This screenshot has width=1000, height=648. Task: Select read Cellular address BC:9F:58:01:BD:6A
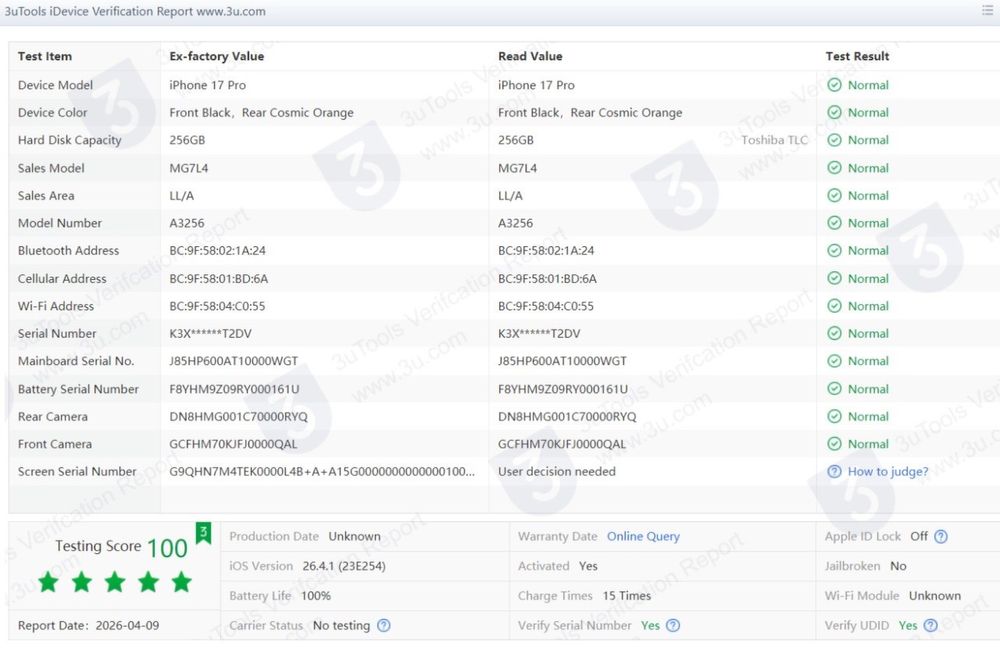[x=547, y=278]
